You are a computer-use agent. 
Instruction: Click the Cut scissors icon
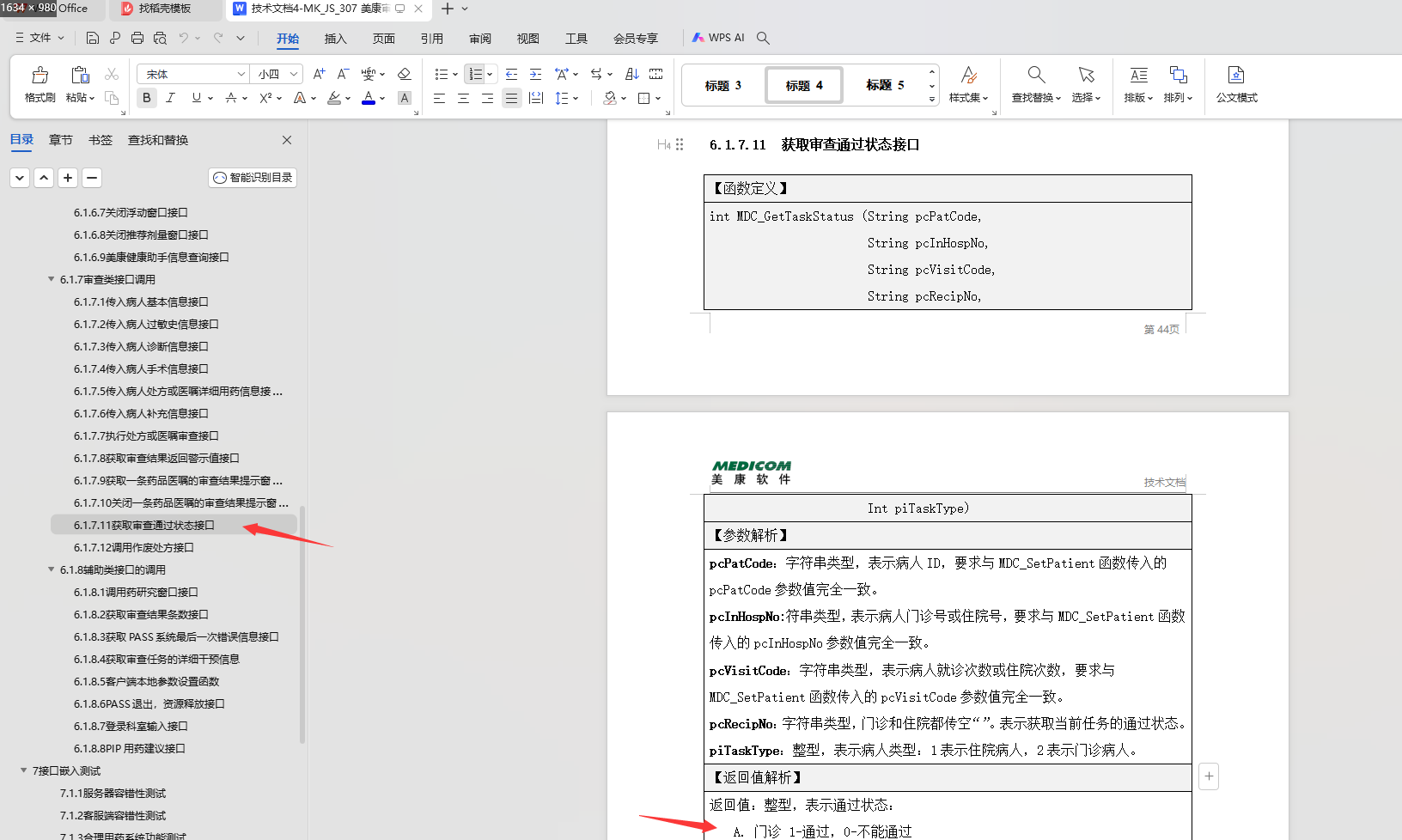coord(112,75)
